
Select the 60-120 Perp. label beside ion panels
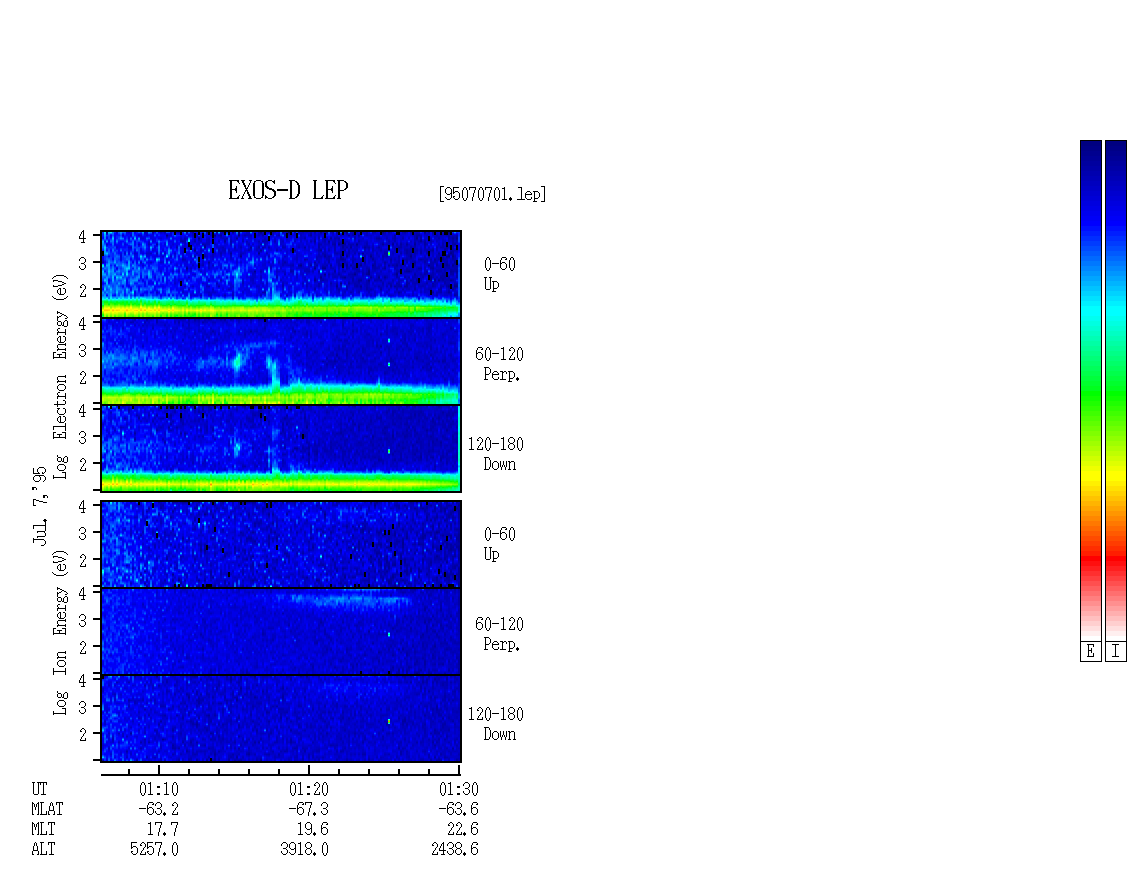click(x=499, y=634)
